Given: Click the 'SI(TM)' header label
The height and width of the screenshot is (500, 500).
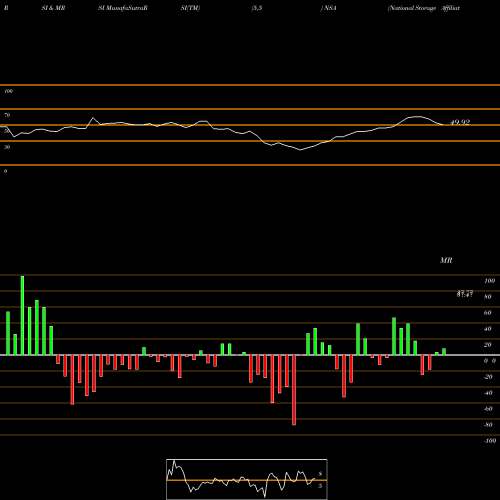Looking at the screenshot, I should (190, 8).
